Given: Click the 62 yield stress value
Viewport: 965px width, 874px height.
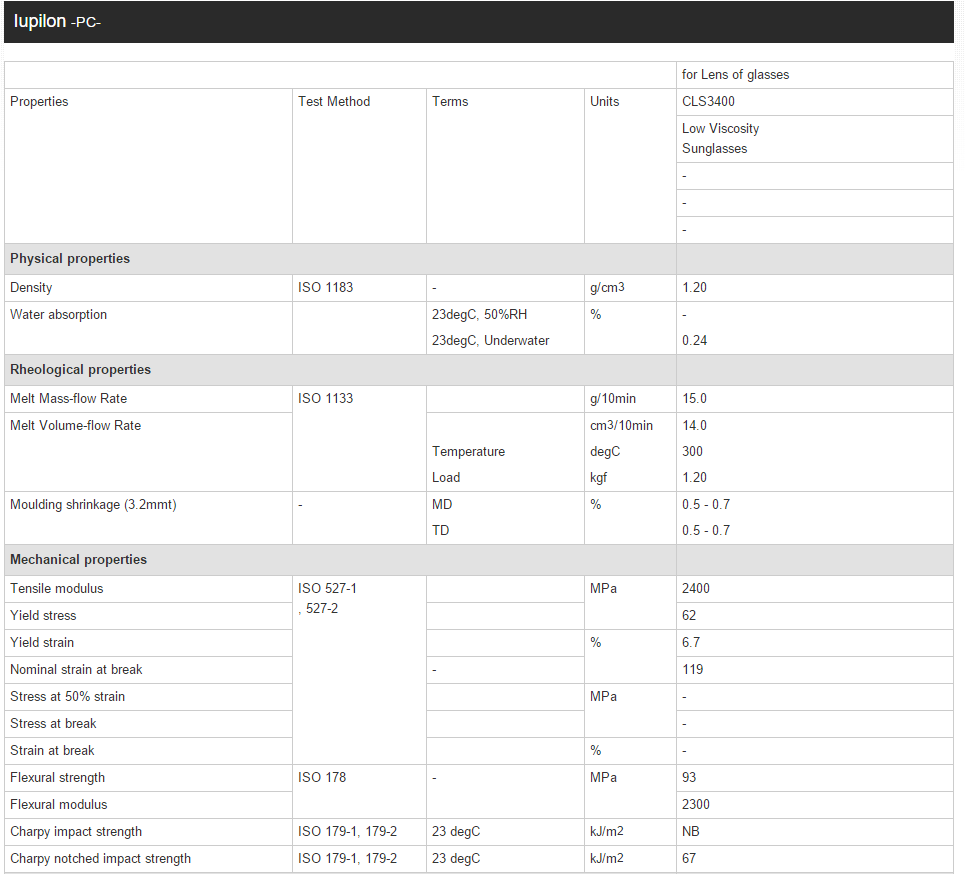Looking at the screenshot, I should point(689,615).
